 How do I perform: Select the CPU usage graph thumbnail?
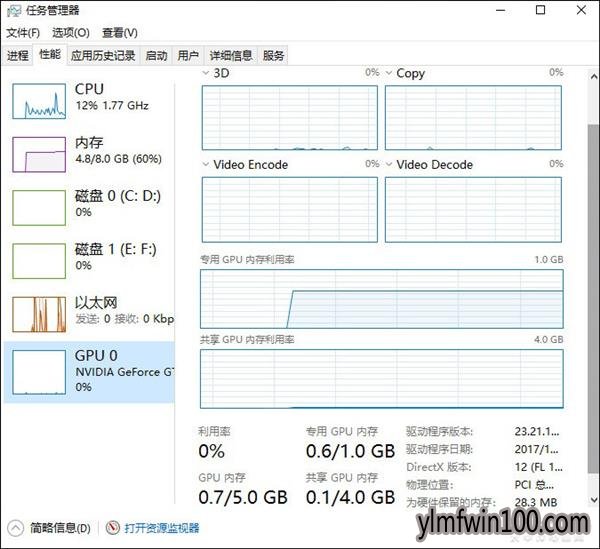click(39, 101)
